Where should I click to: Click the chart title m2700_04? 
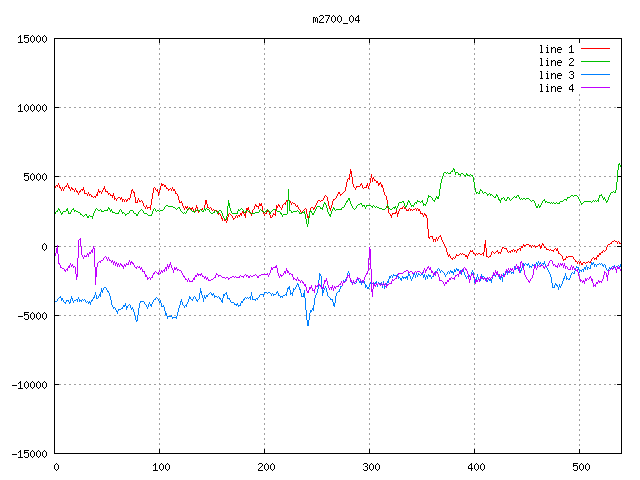click(x=336, y=19)
